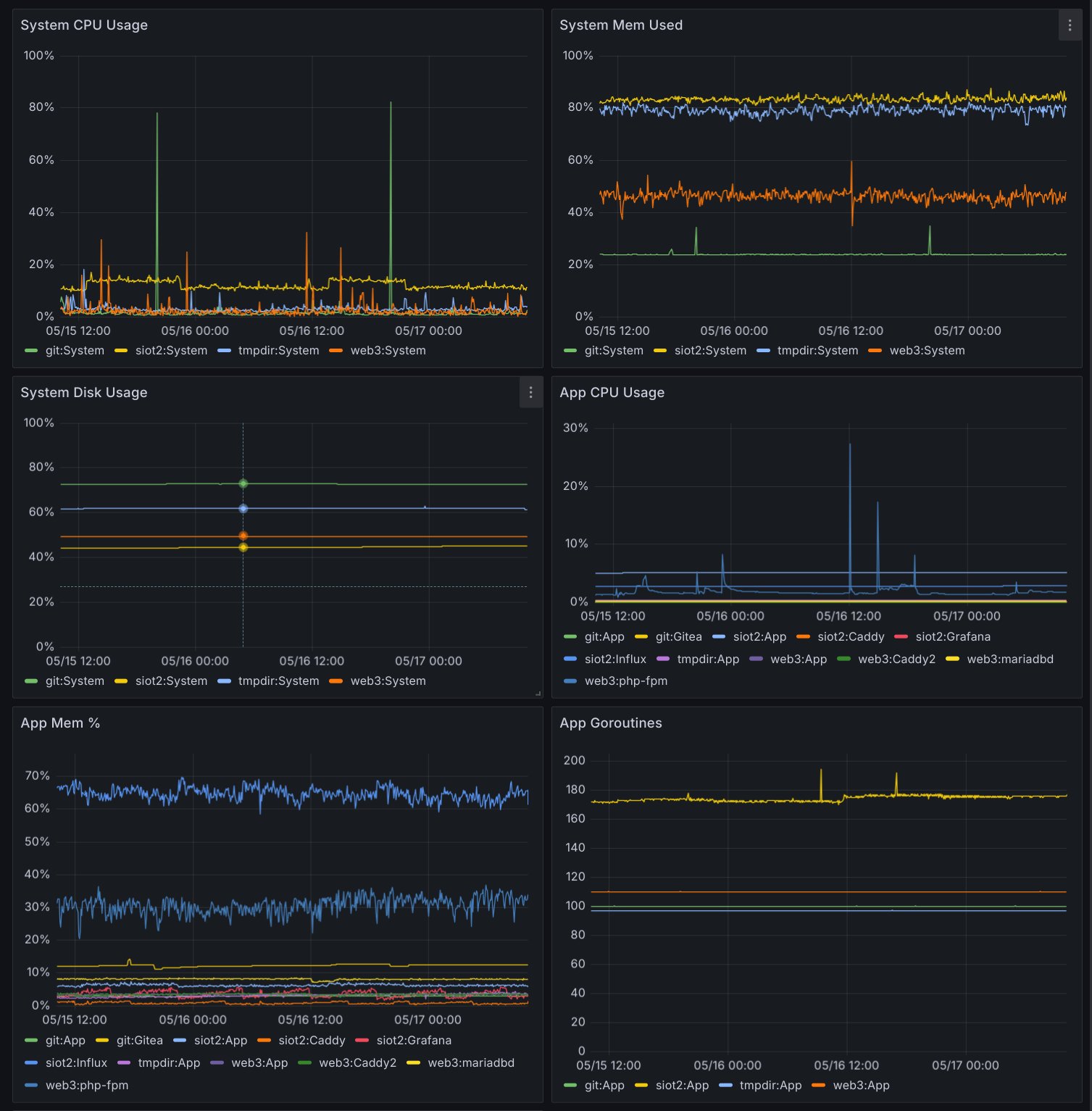Toggle tmpdir:App series in App CPU Usage legend

708,659
